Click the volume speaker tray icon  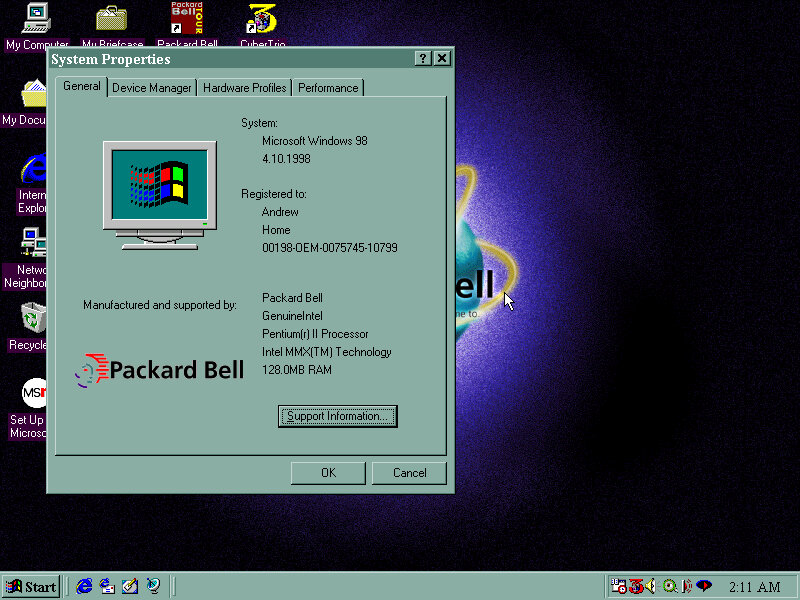point(651,586)
